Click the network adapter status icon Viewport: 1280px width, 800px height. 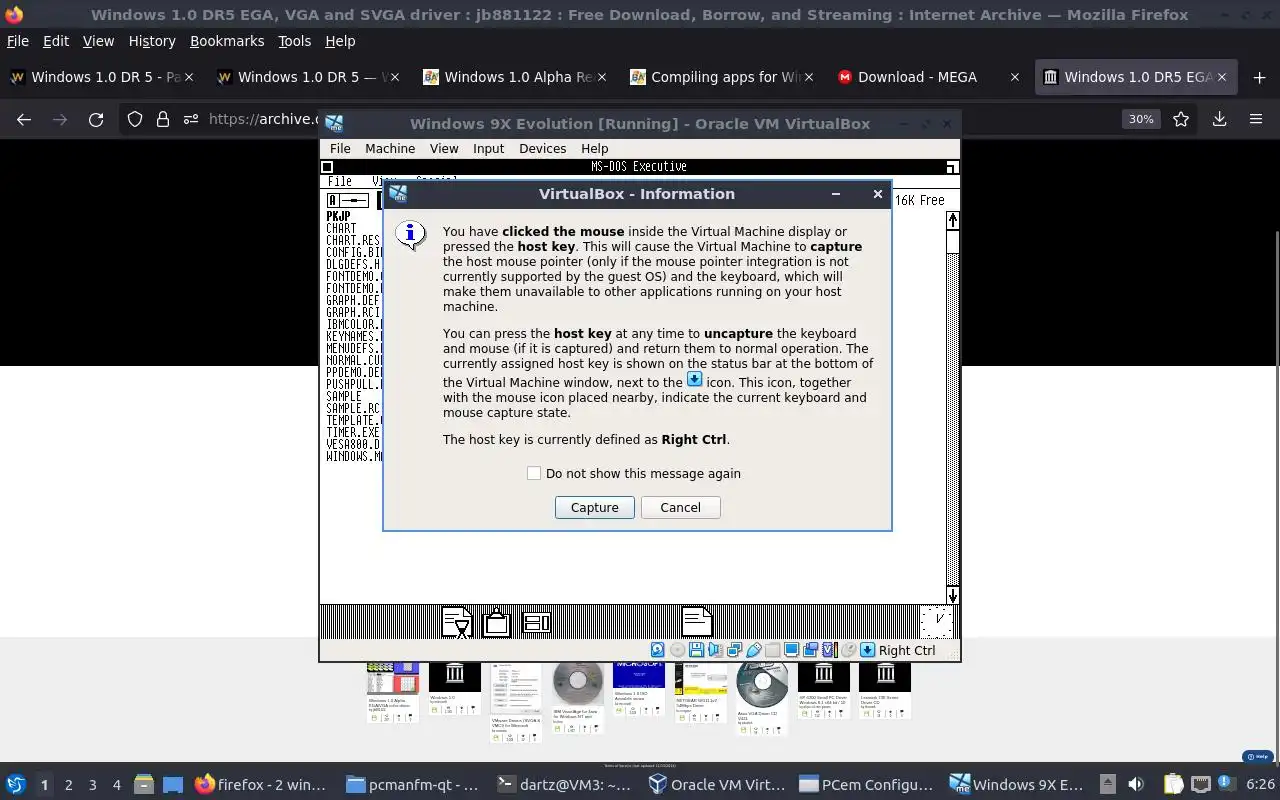[x=734, y=650]
